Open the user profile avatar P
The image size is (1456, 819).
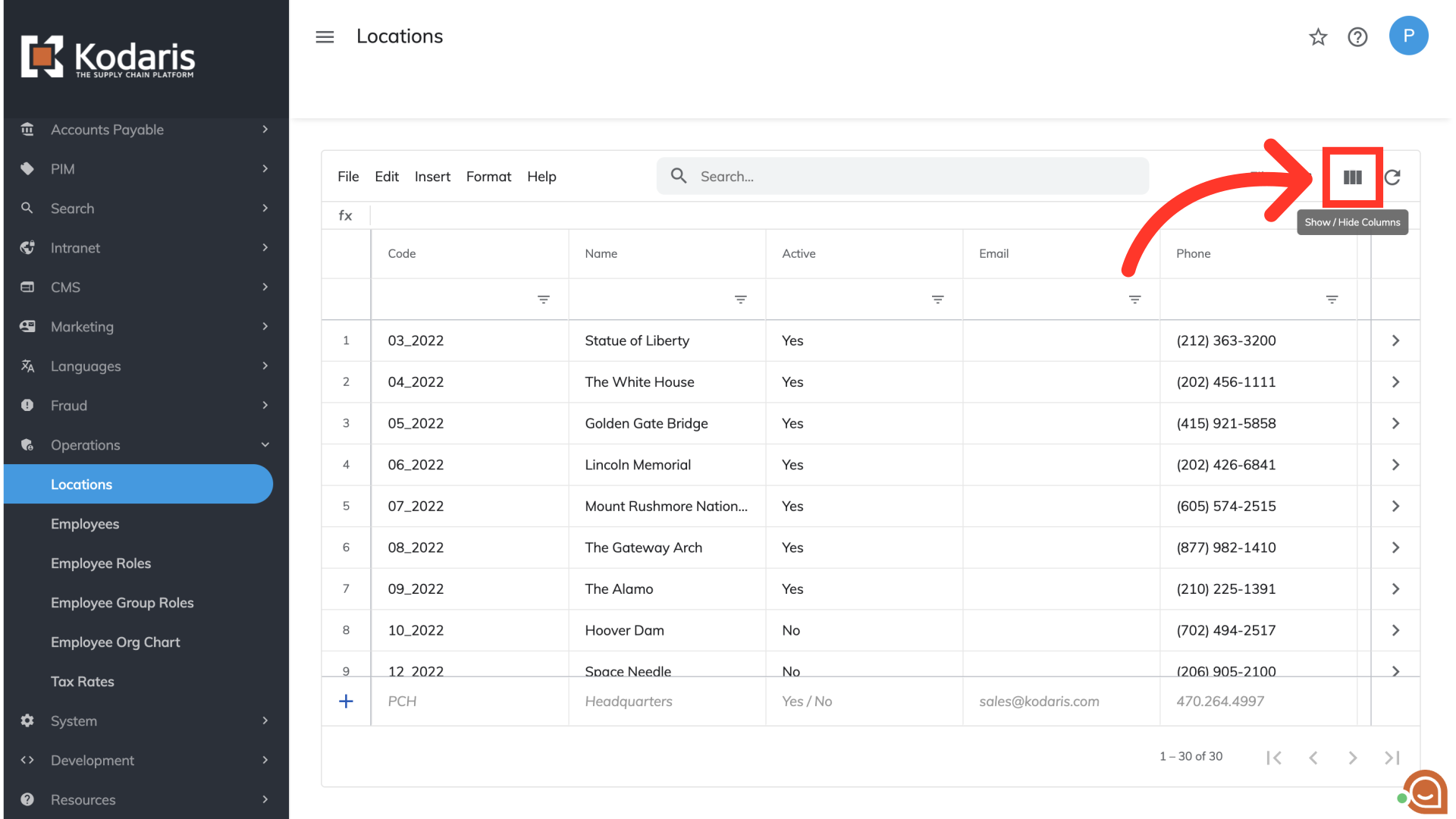click(1408, 36)
